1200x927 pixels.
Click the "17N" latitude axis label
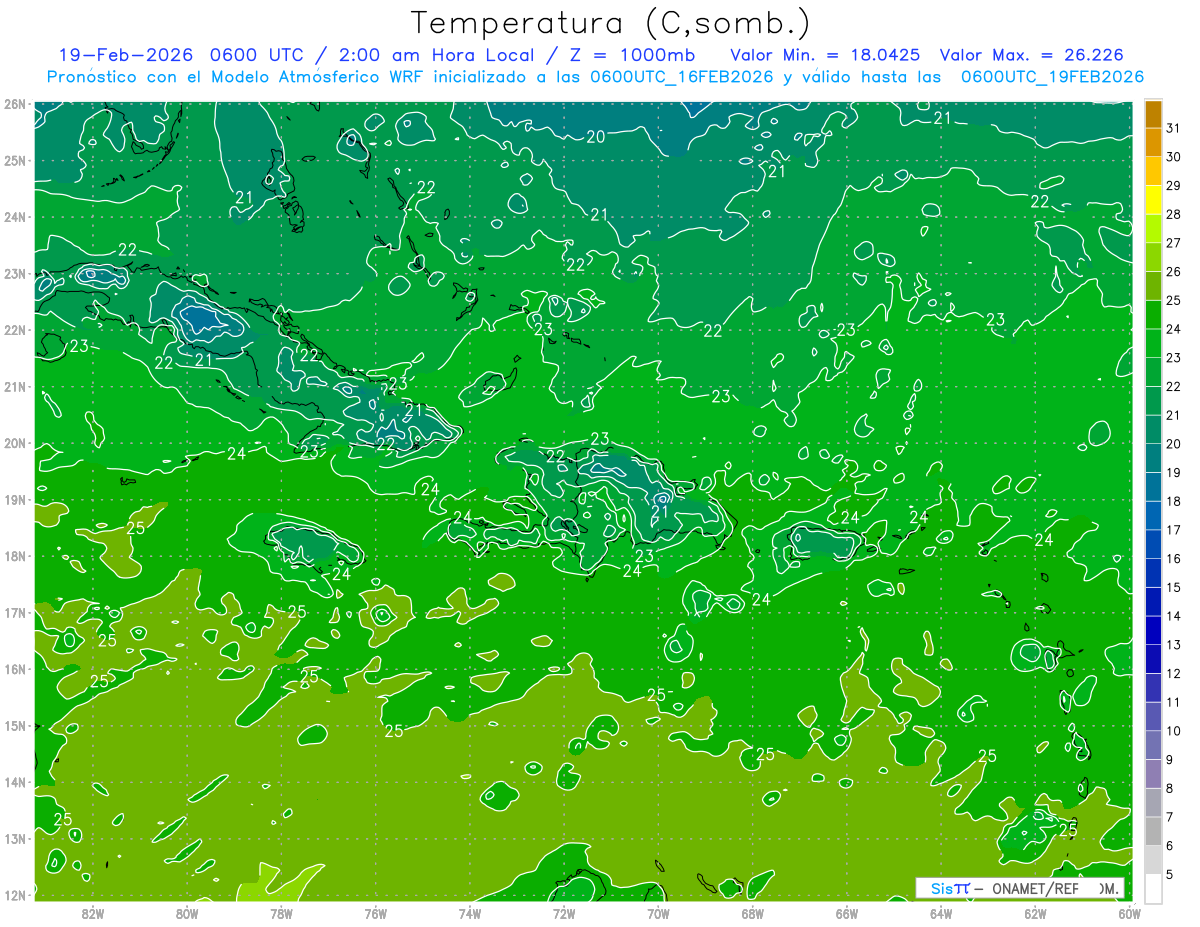14,612
